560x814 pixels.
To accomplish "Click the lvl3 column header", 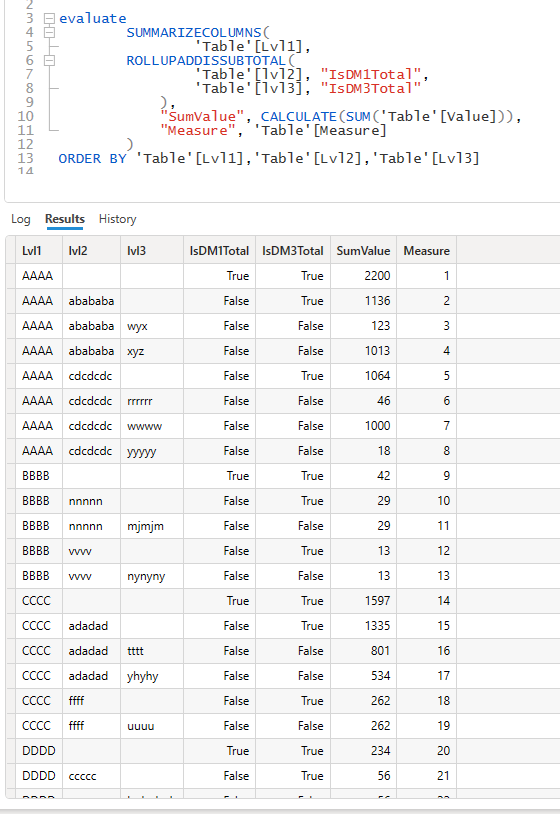I will point(152,251).
